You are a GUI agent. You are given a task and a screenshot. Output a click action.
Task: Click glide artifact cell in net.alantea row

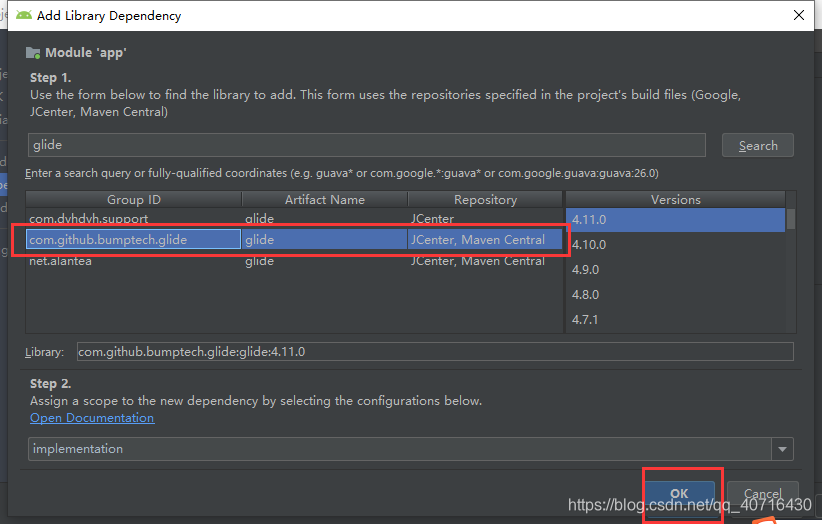[x=325, y=260]
